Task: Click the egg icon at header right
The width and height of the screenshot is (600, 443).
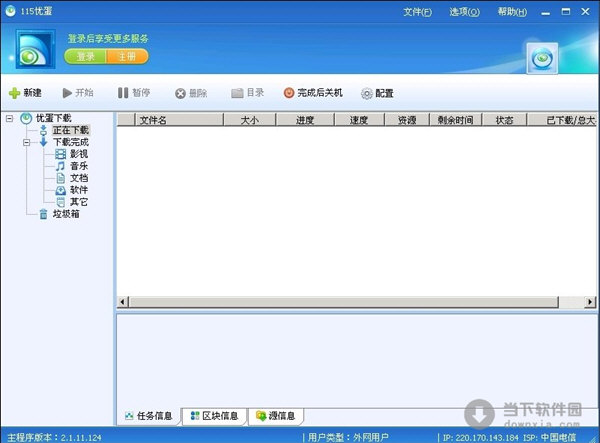Action: coord(542,58)
